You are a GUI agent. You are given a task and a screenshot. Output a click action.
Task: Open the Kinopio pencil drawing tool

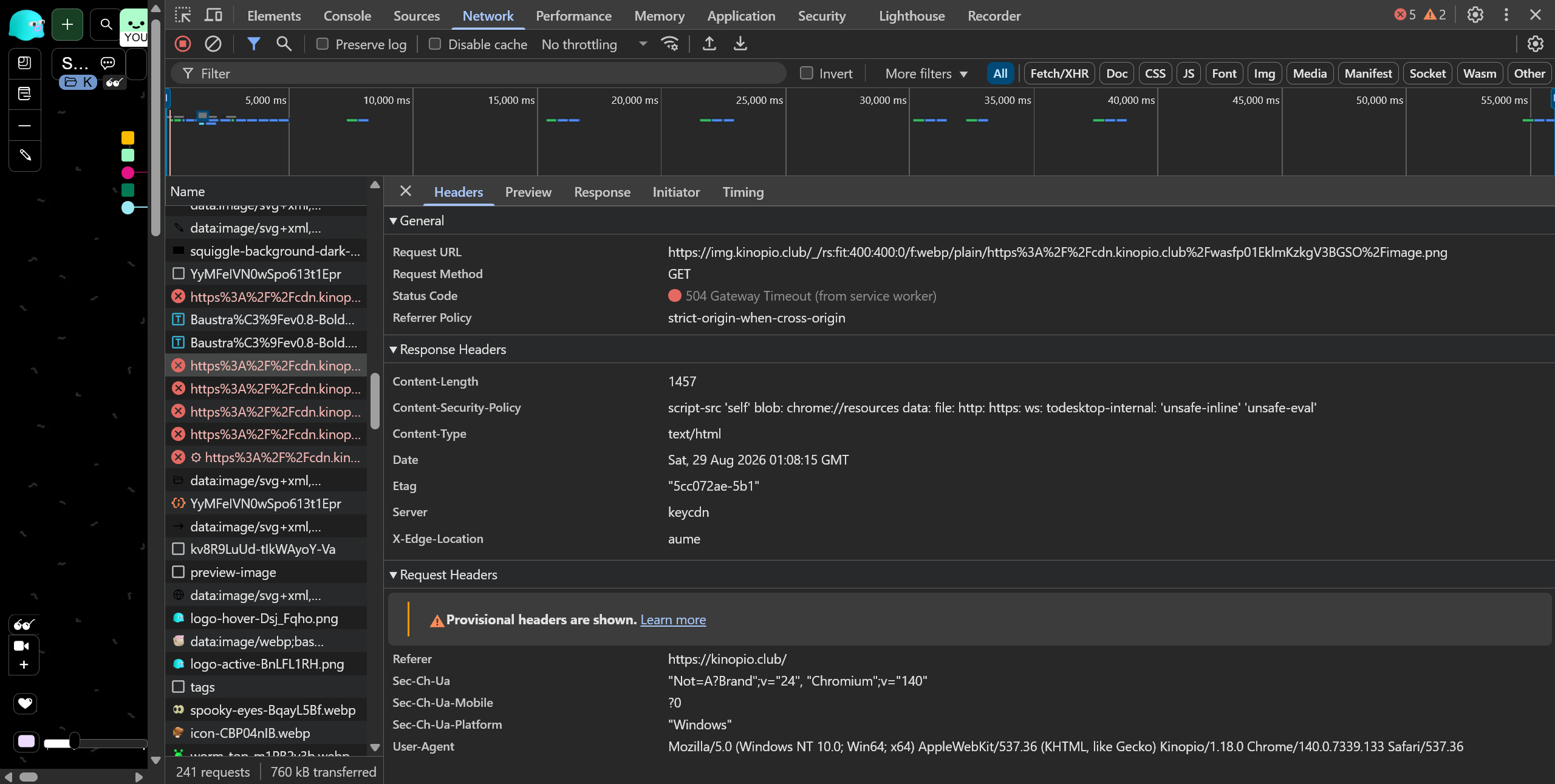click(25, 155)
